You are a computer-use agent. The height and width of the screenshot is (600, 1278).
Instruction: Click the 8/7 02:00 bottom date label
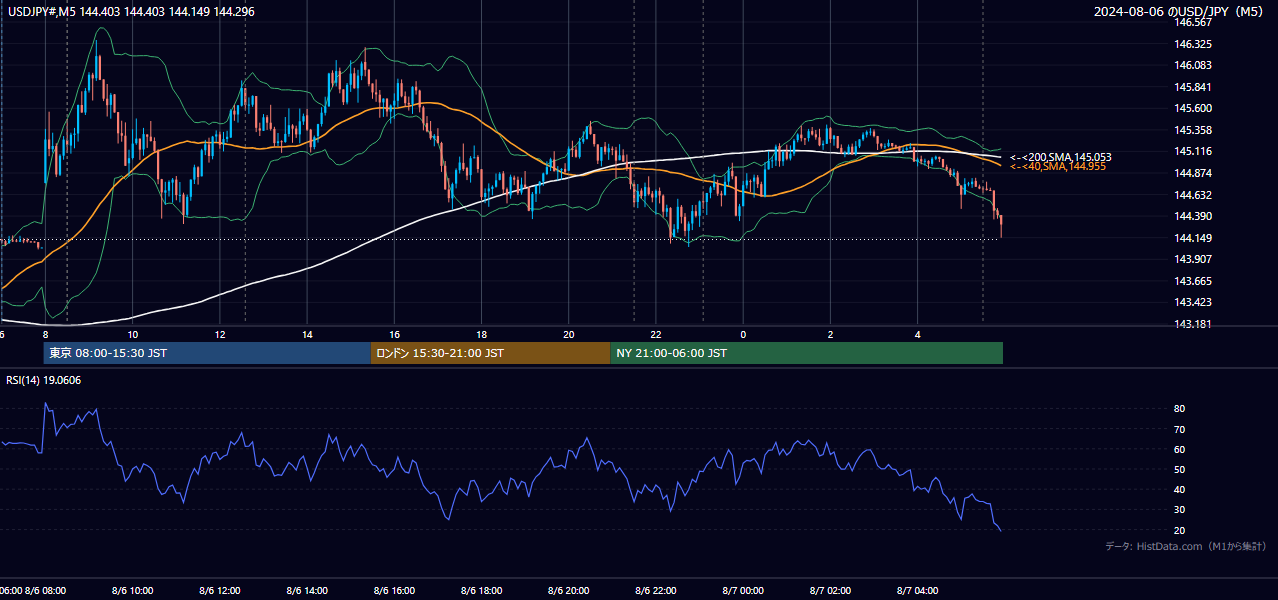click(830, 590)
